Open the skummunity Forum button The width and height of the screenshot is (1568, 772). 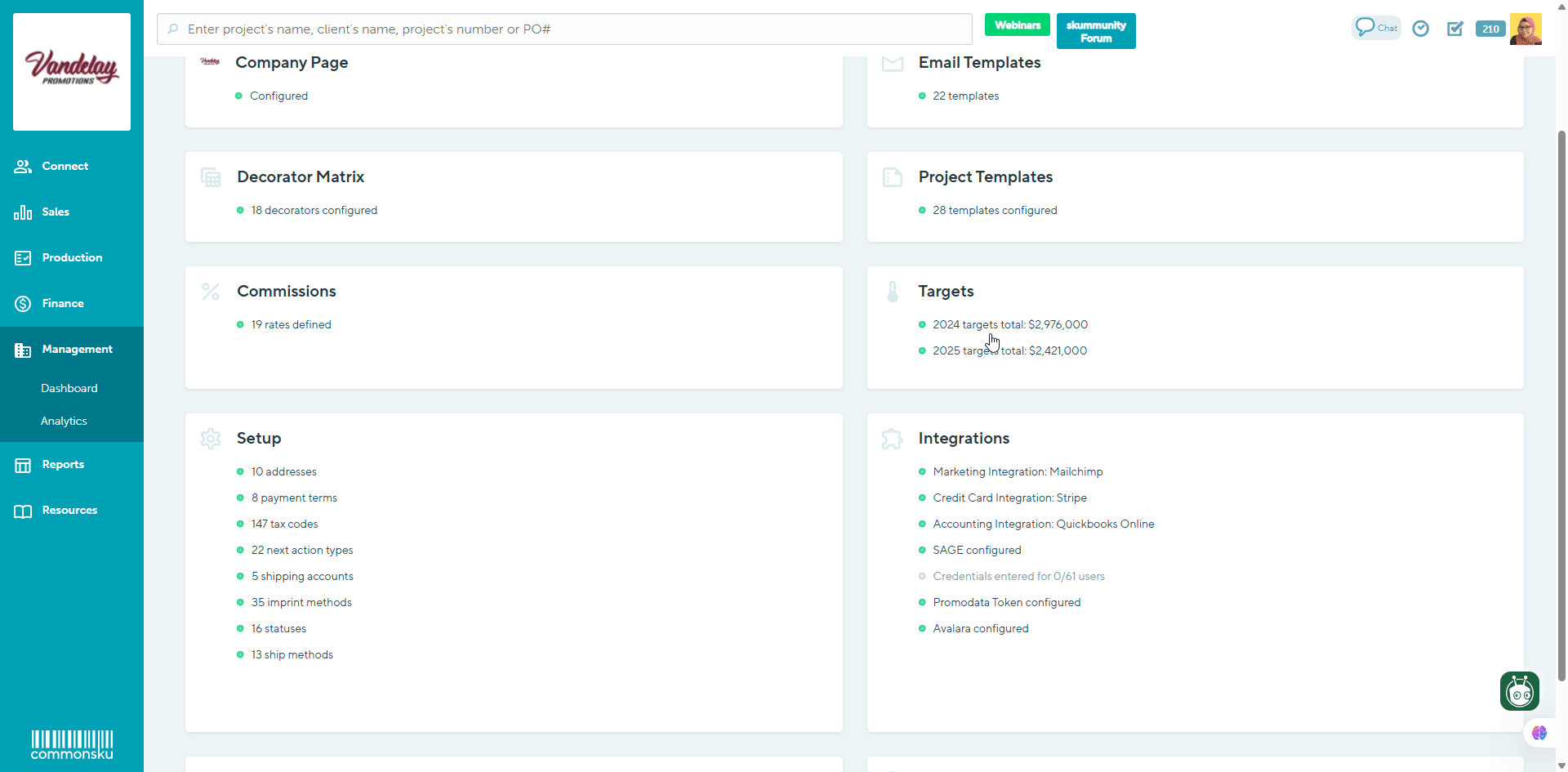pos(1095,31)
